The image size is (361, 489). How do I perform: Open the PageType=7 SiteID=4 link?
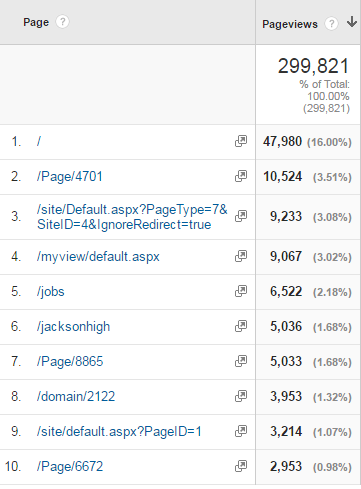(x=132, y=217)
